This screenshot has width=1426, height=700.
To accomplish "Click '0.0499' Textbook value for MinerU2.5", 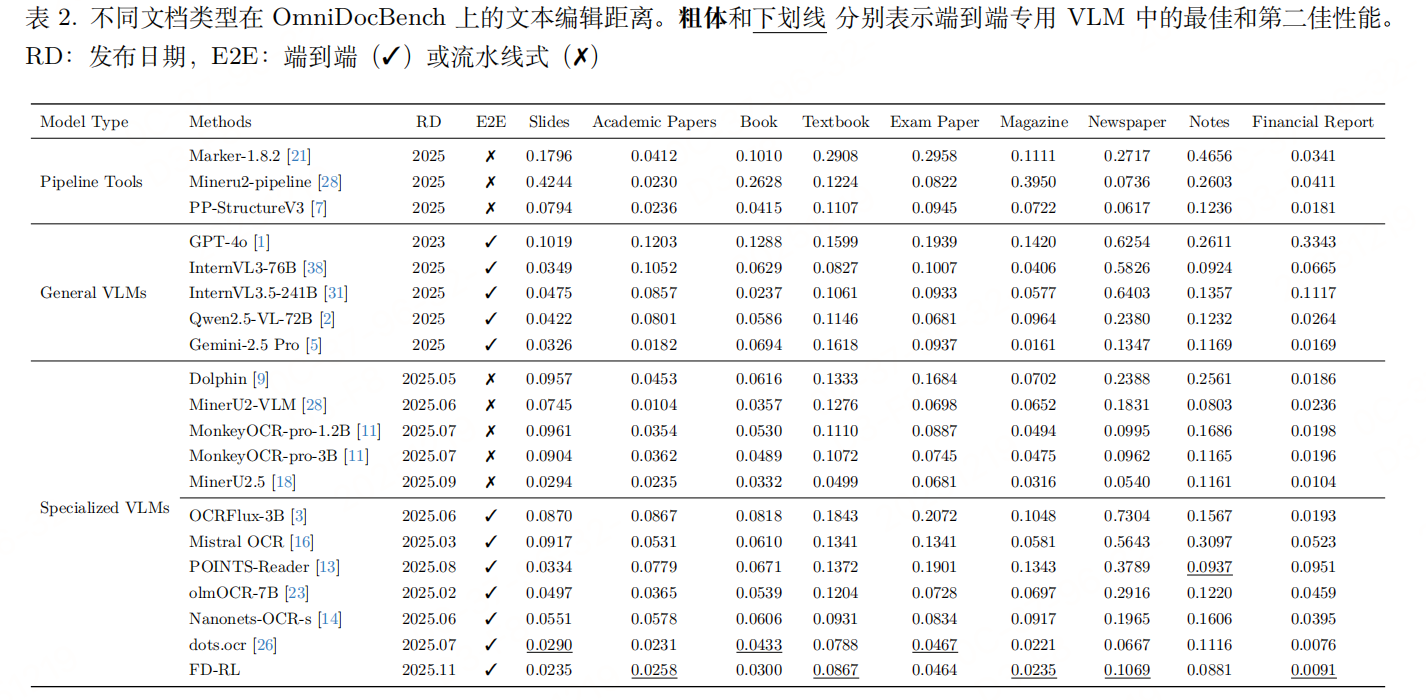I will point(836,482).
